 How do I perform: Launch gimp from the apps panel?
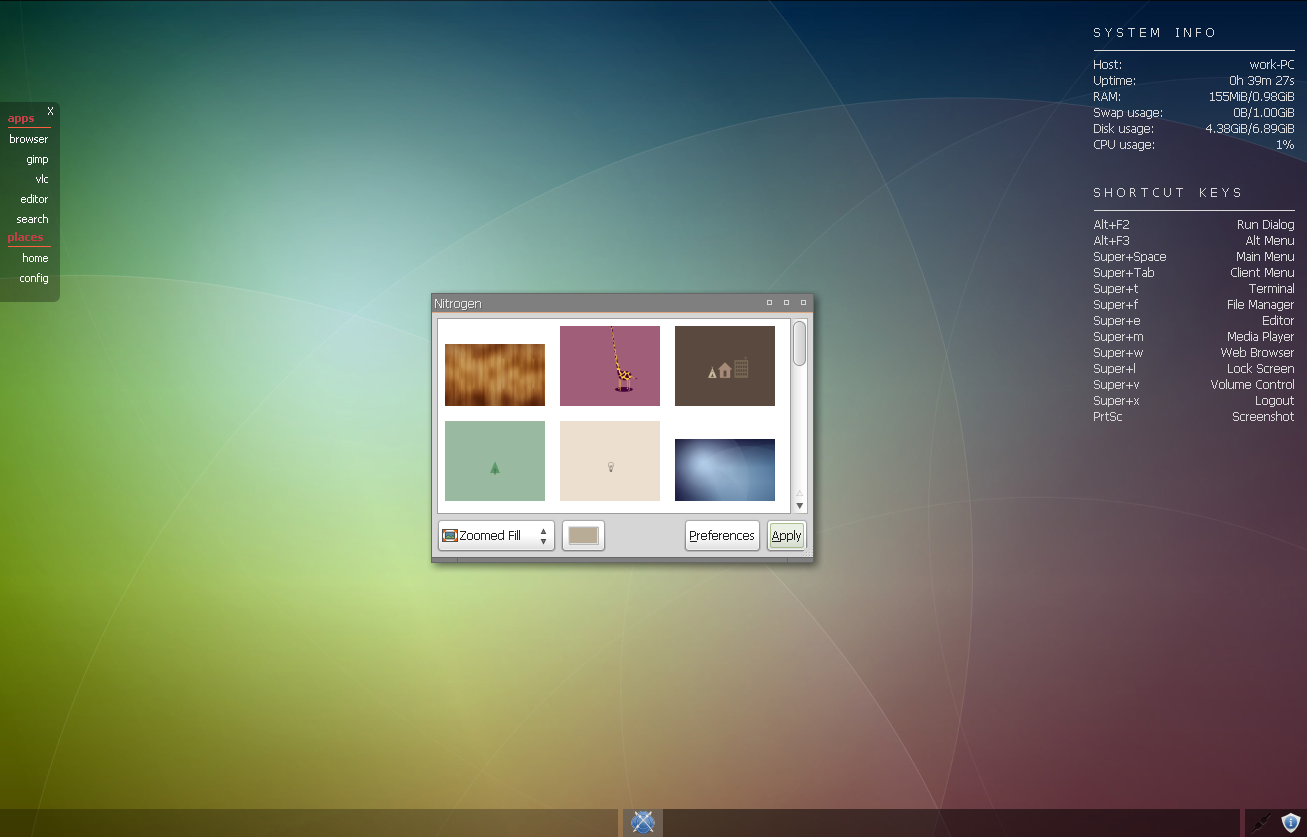37,159
